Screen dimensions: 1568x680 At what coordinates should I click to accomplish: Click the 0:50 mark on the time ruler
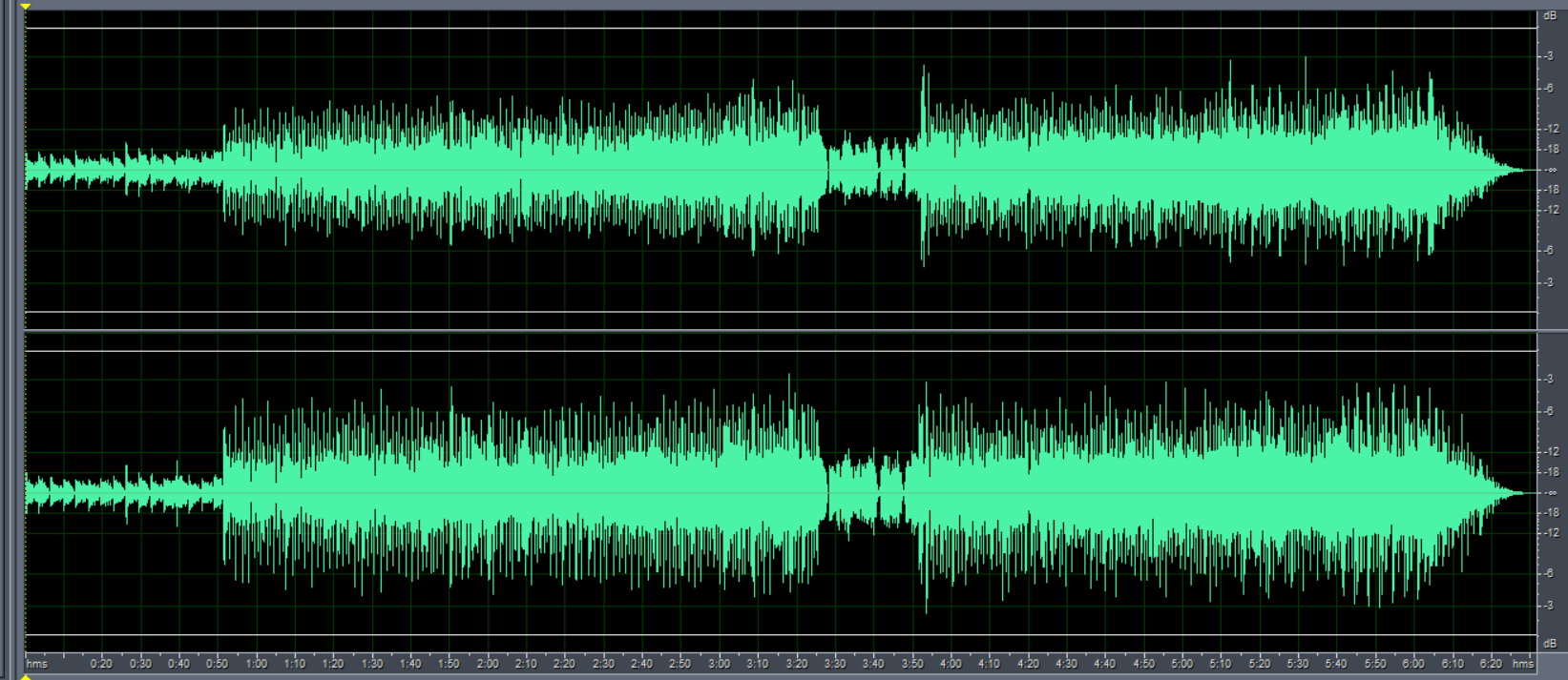pyautogui.click(x=218, y=664)
